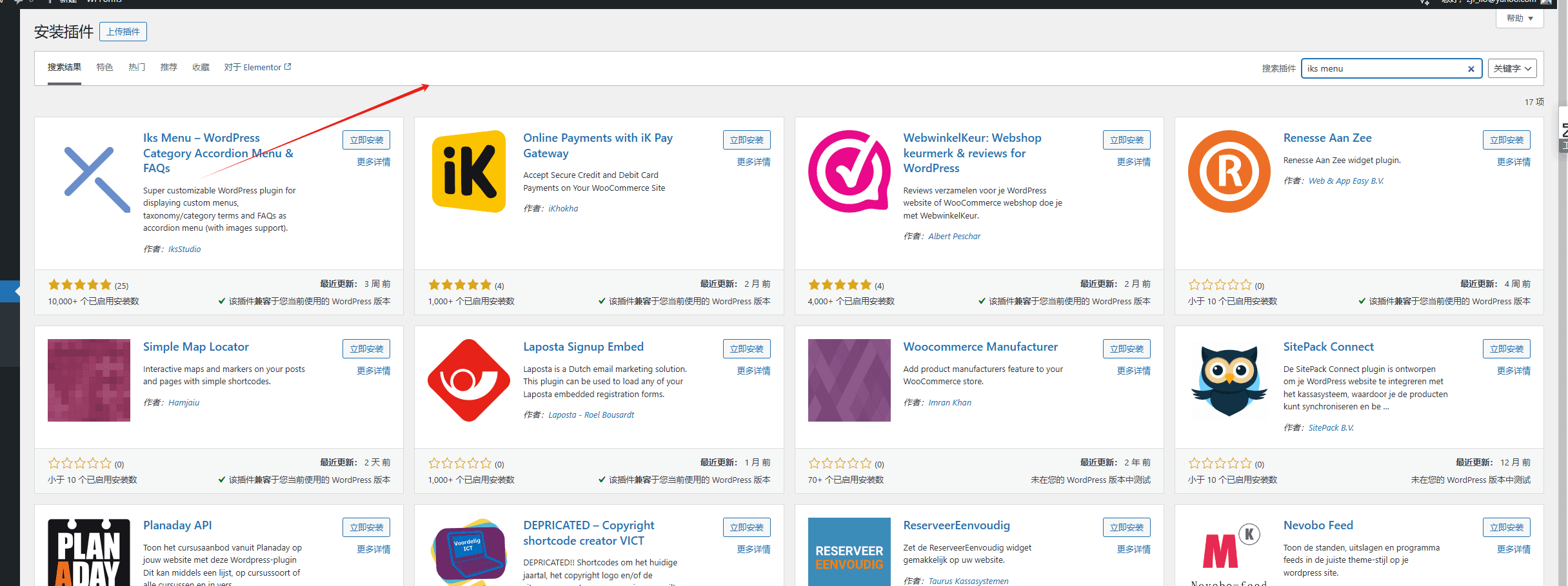Image resolution: width=1568 pixels, height=586 pixels.
Task: Install the Woocommerce Manufacturer plugin
Action: point(1127,349)
